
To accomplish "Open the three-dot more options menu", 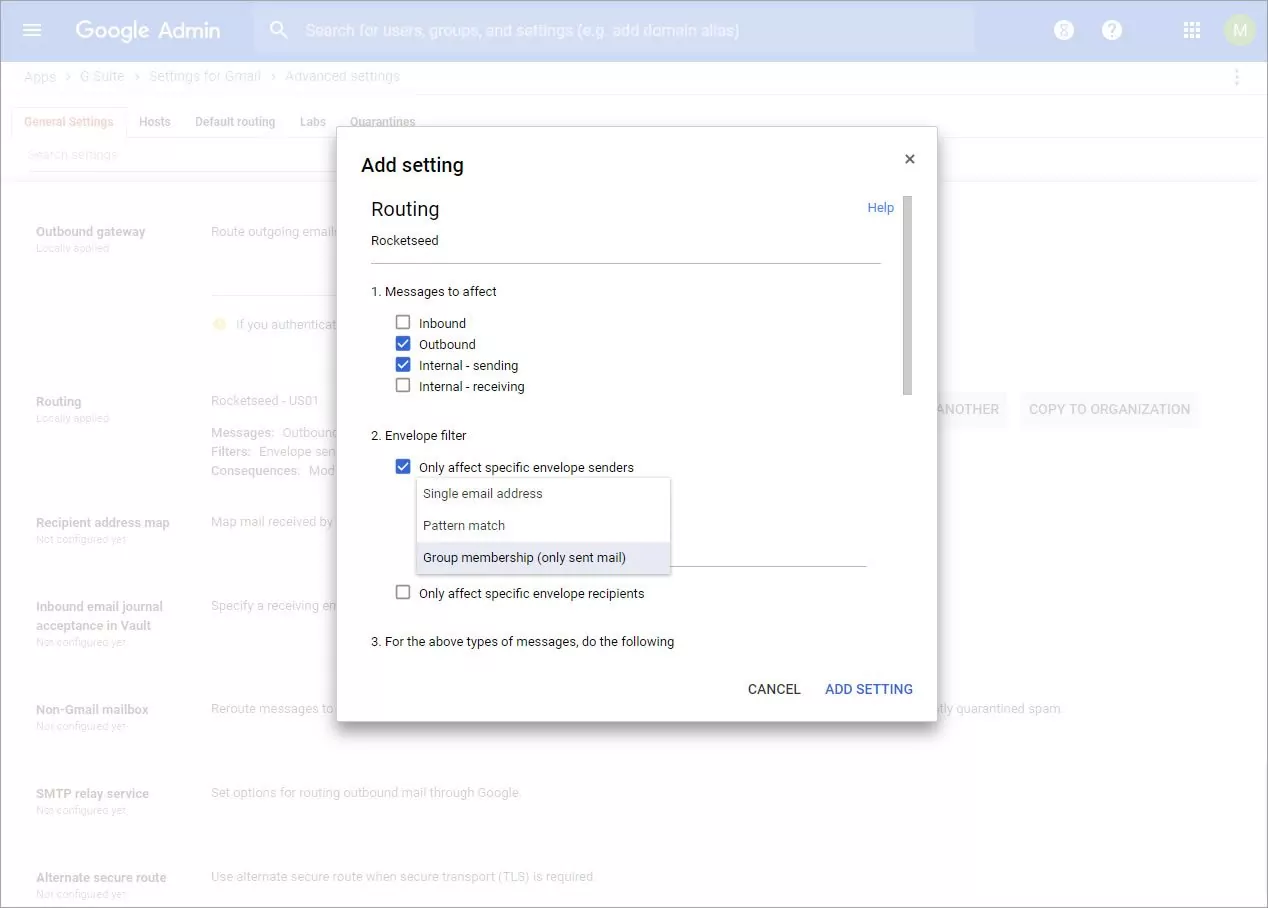I will [1237, 77].
